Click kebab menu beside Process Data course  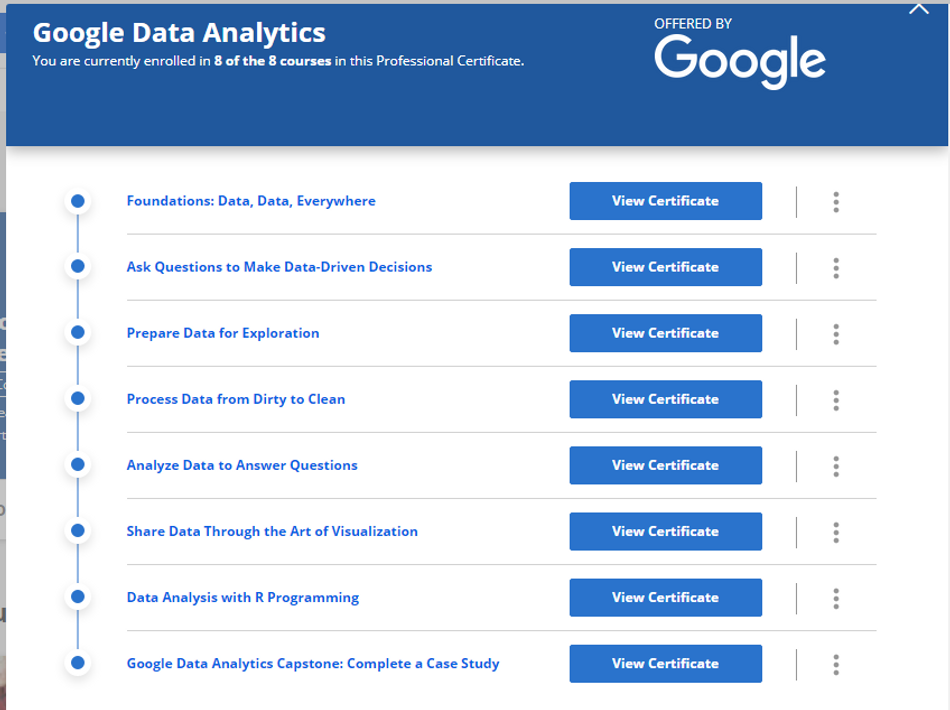tap(836, 400)
